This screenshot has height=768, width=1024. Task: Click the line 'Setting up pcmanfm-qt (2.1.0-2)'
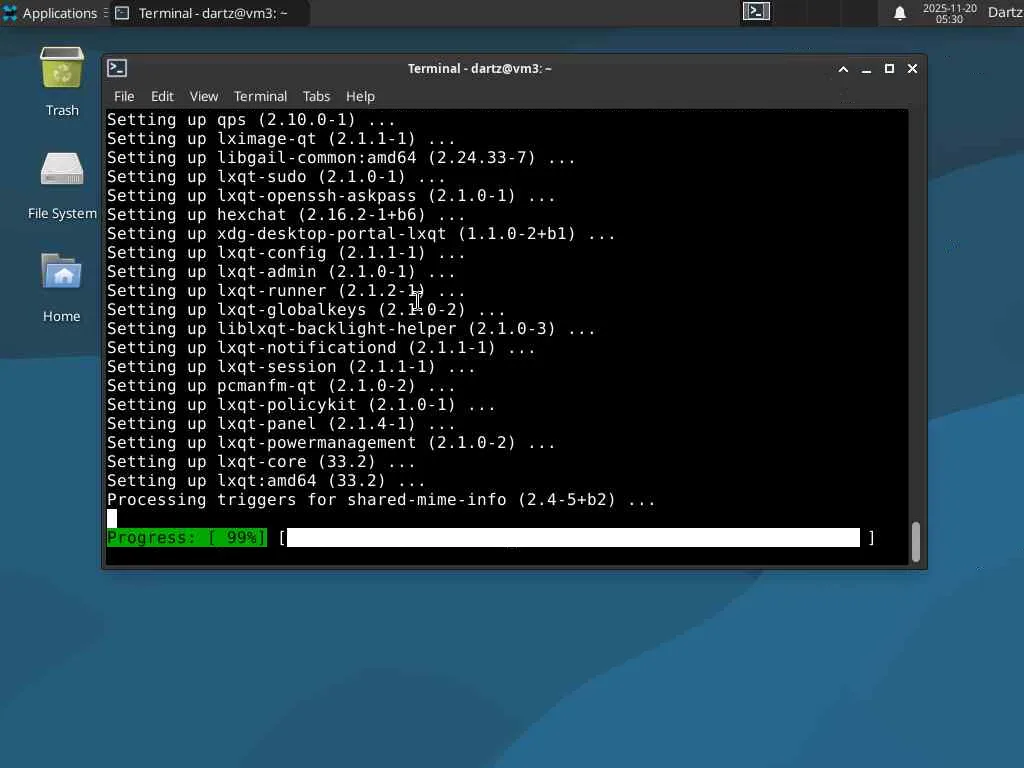pyautogui.click(x=281, y=385)
